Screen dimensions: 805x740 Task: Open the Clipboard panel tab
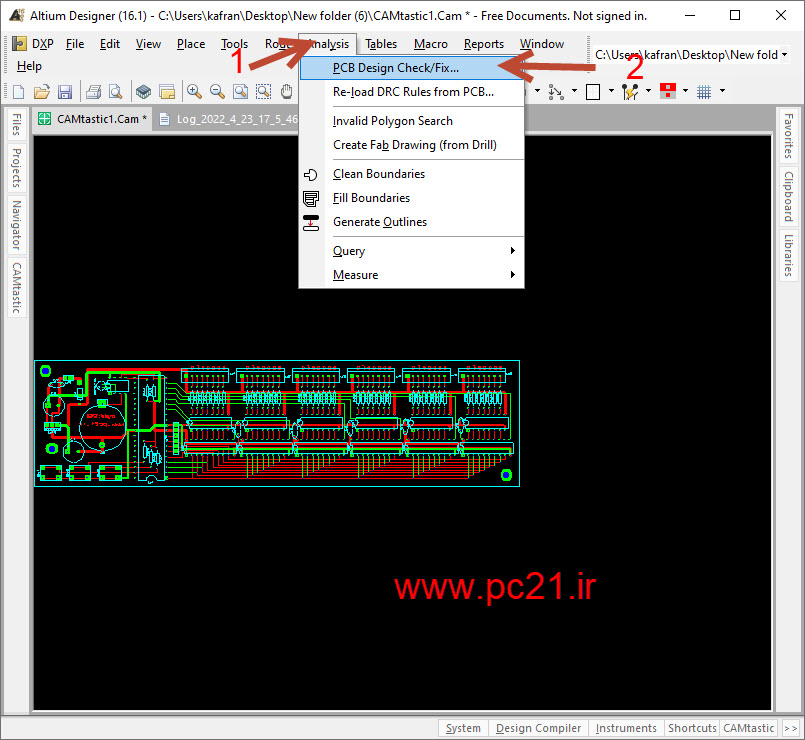789,197
